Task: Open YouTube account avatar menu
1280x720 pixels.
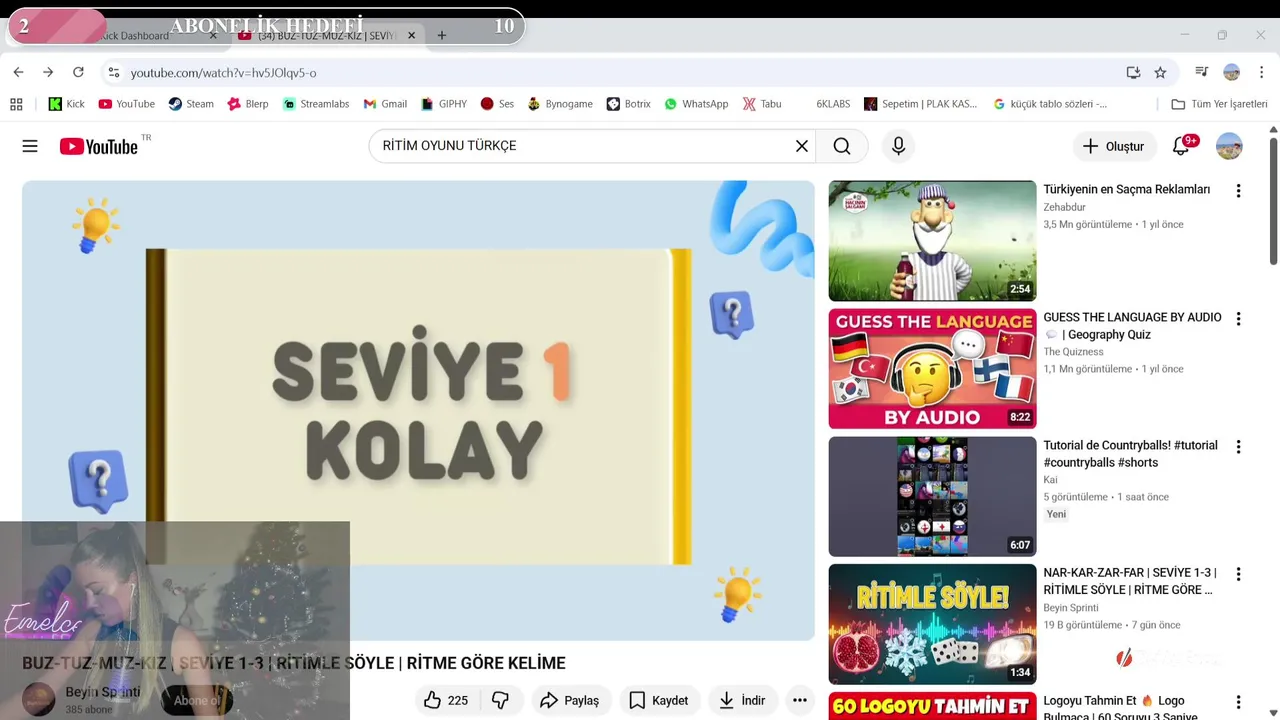Action: tap(1229, 146)
